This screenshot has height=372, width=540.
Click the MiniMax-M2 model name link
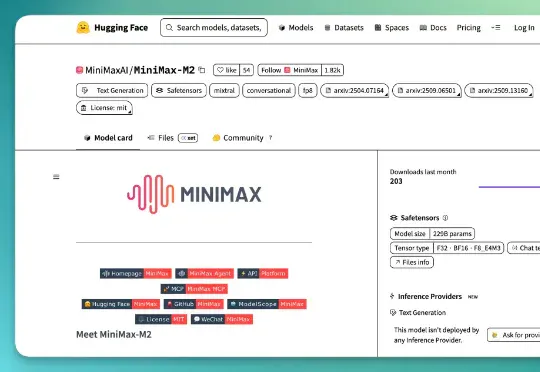point(164,70)
